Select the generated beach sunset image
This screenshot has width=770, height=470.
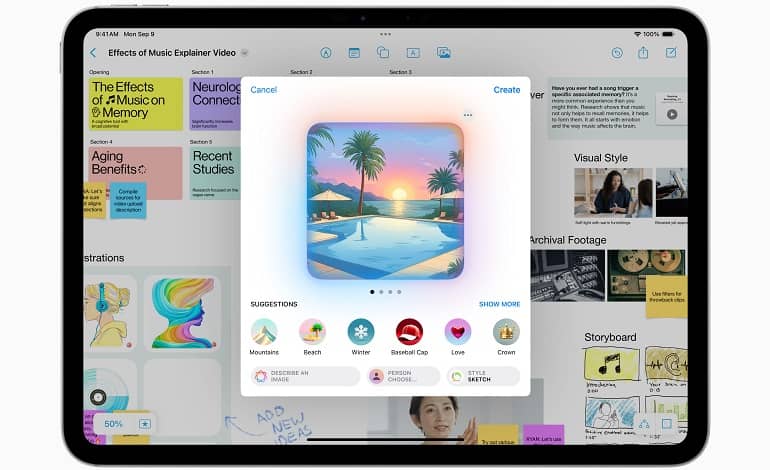point(385,201)
